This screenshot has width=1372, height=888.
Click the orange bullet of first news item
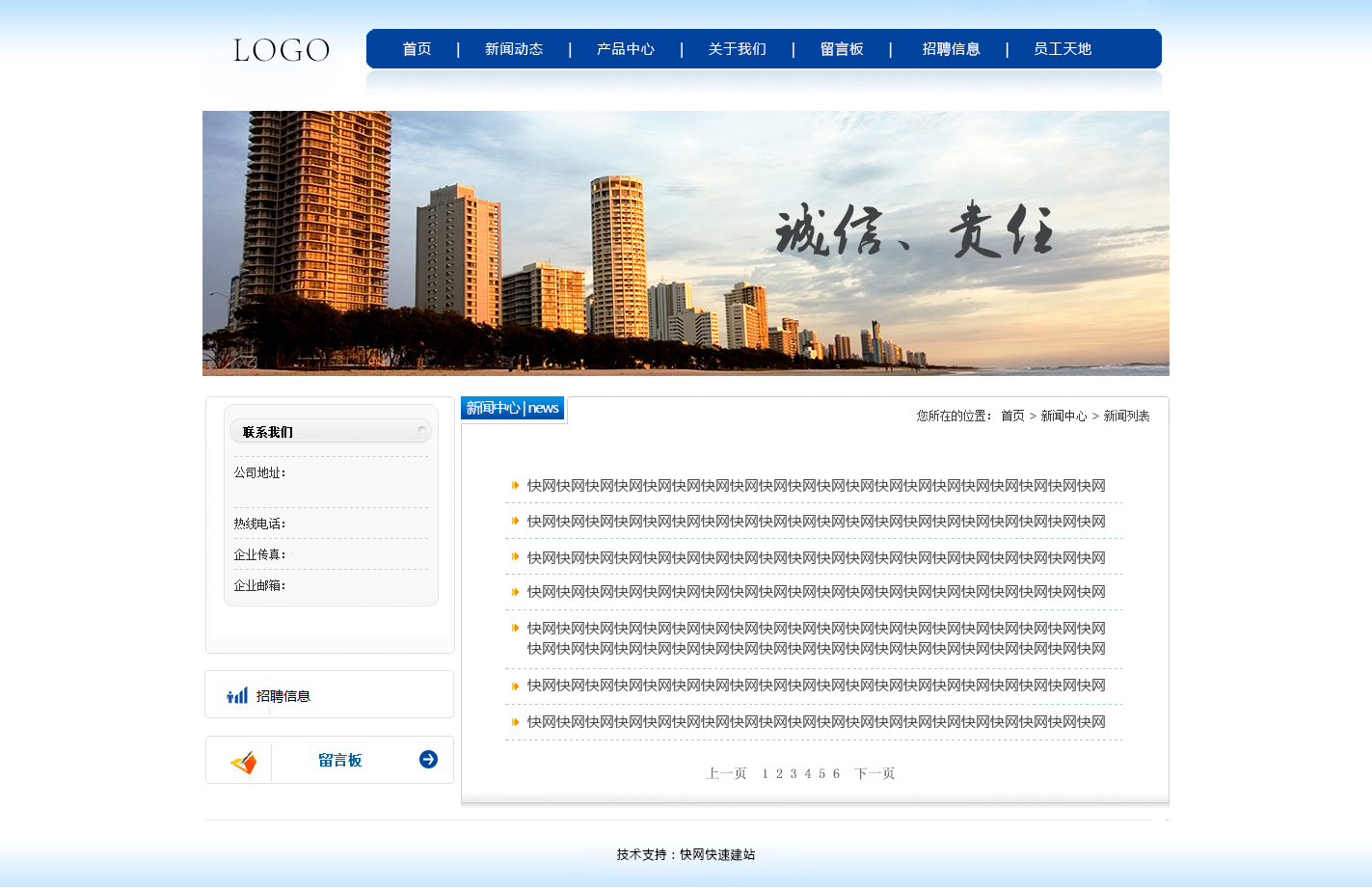(516, 486)
